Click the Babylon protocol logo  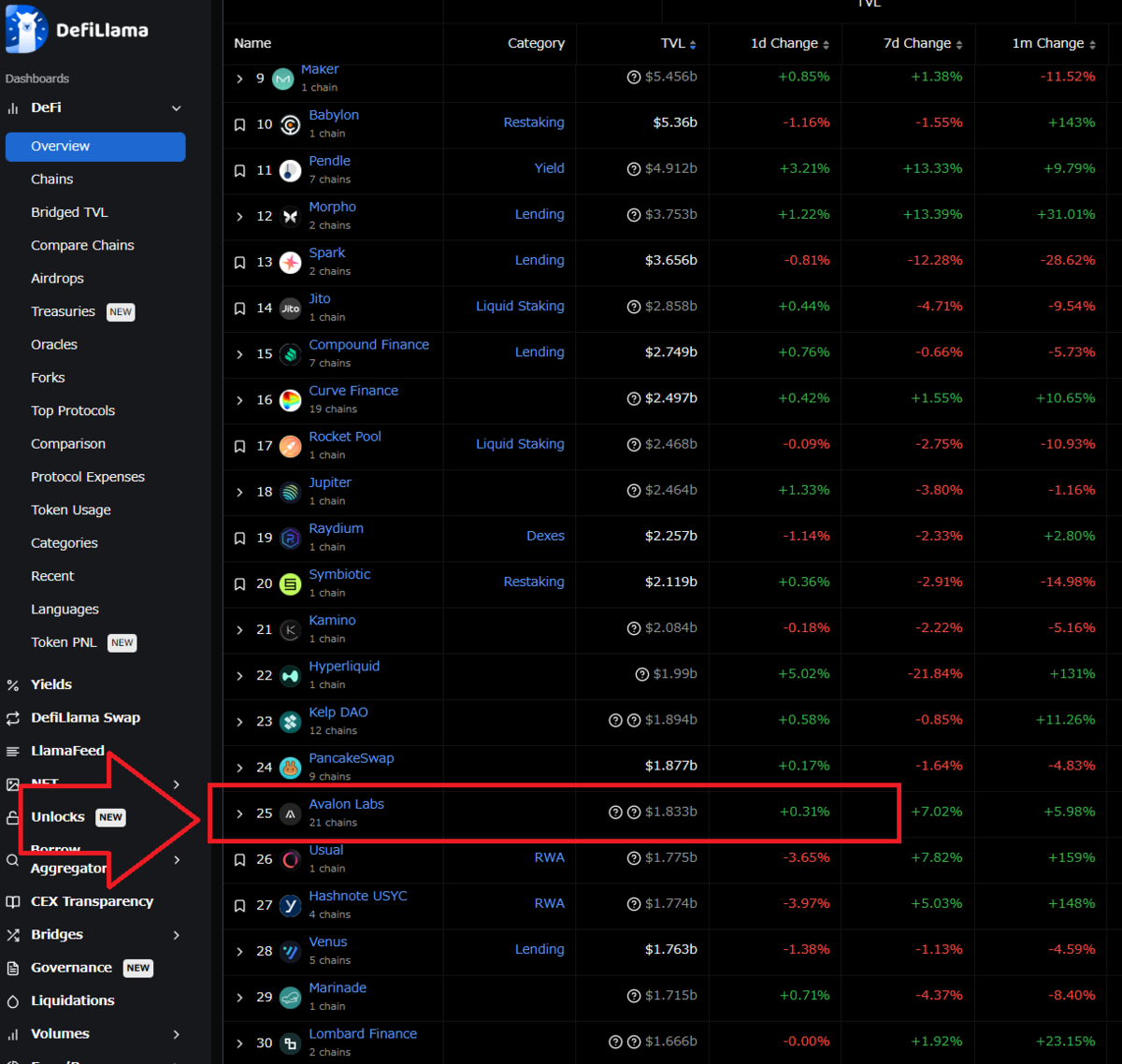pos(291,124)
